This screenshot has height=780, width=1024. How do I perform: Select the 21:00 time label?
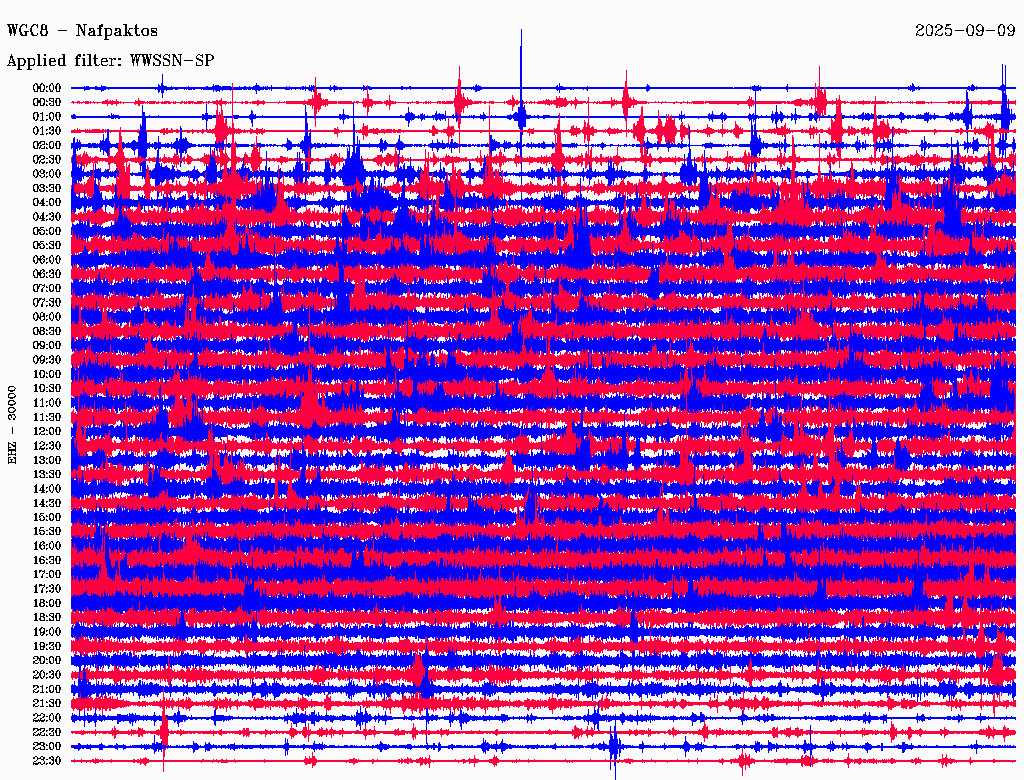[x=47, y=689]
